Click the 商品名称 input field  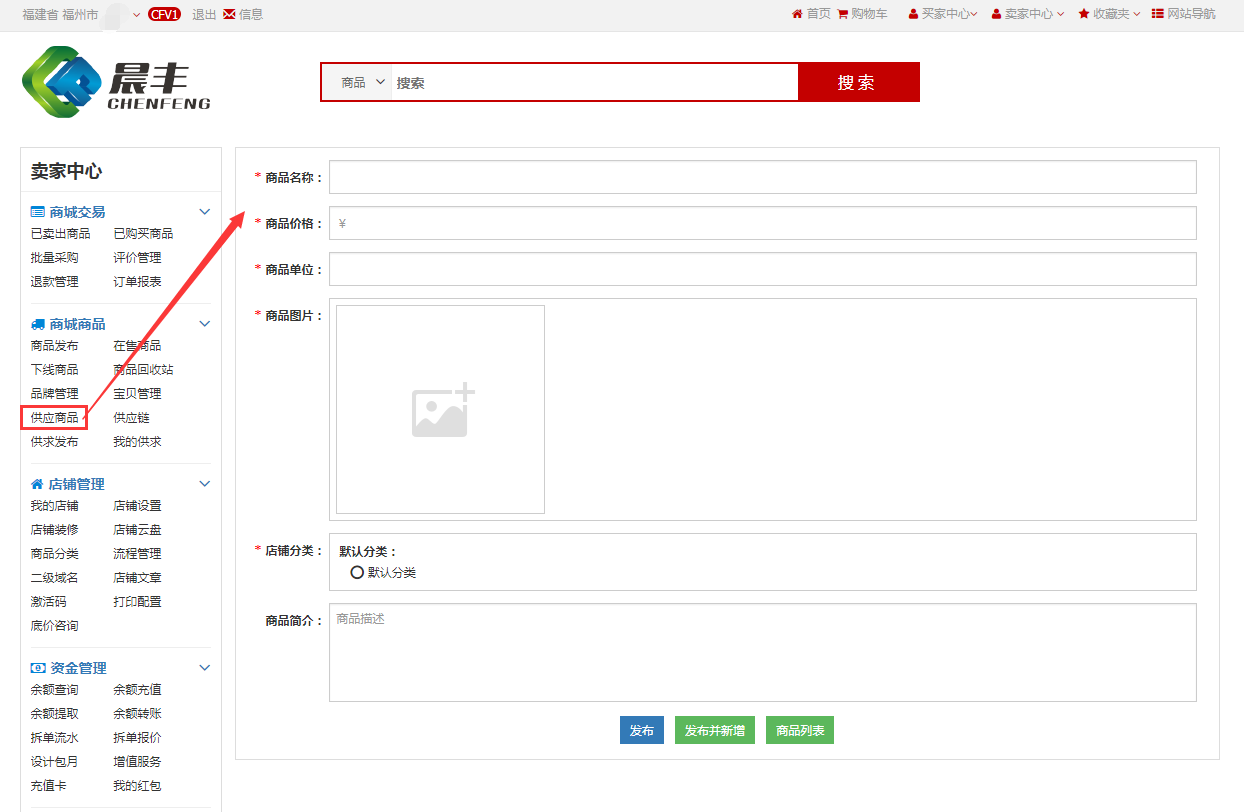click(x=762, y=177)
